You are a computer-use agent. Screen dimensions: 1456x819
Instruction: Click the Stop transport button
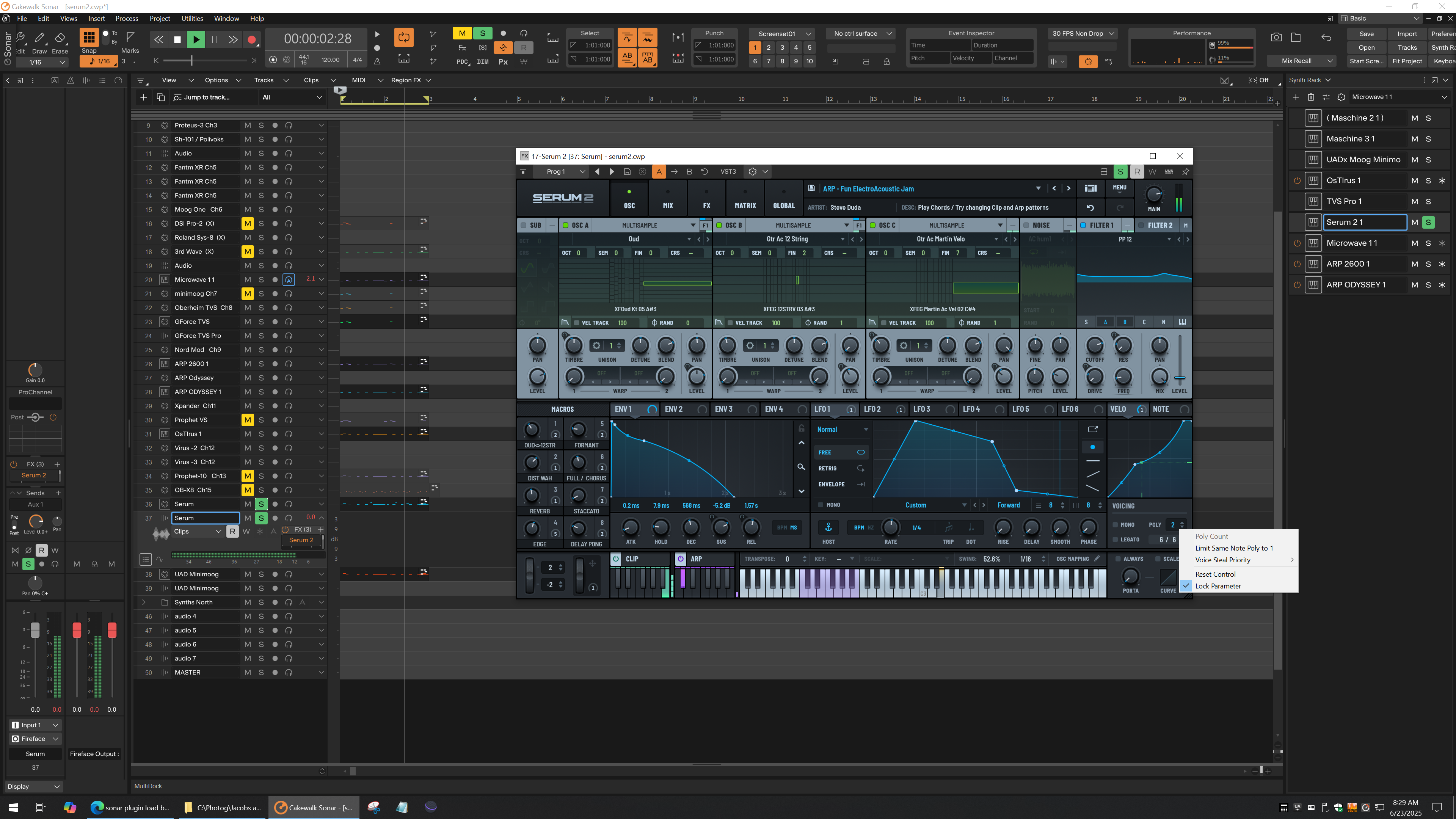(x=177, y=39)
